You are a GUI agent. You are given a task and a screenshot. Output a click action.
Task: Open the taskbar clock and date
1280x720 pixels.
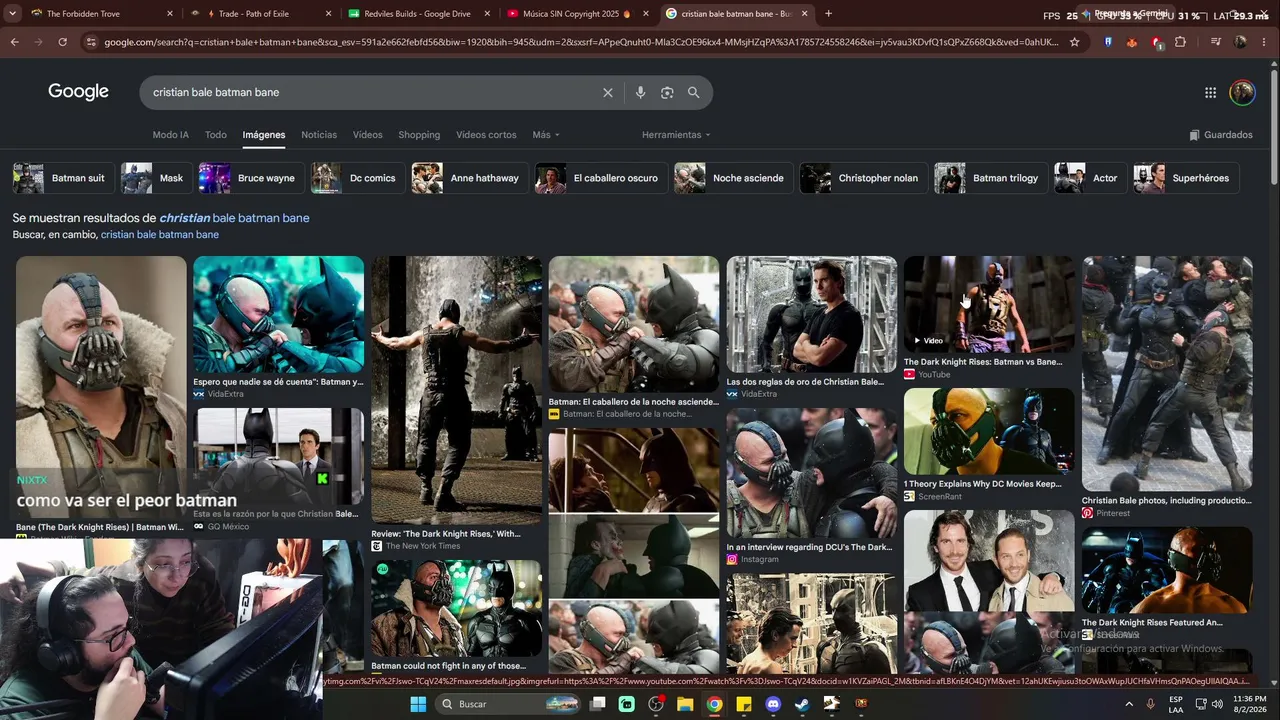click(1249, 704)
